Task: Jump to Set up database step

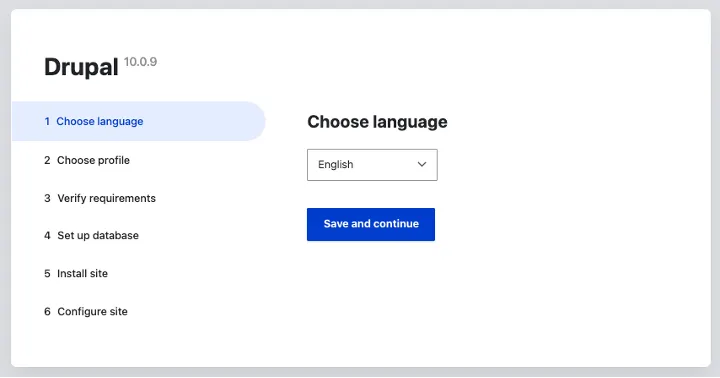Action: [98, 236]
